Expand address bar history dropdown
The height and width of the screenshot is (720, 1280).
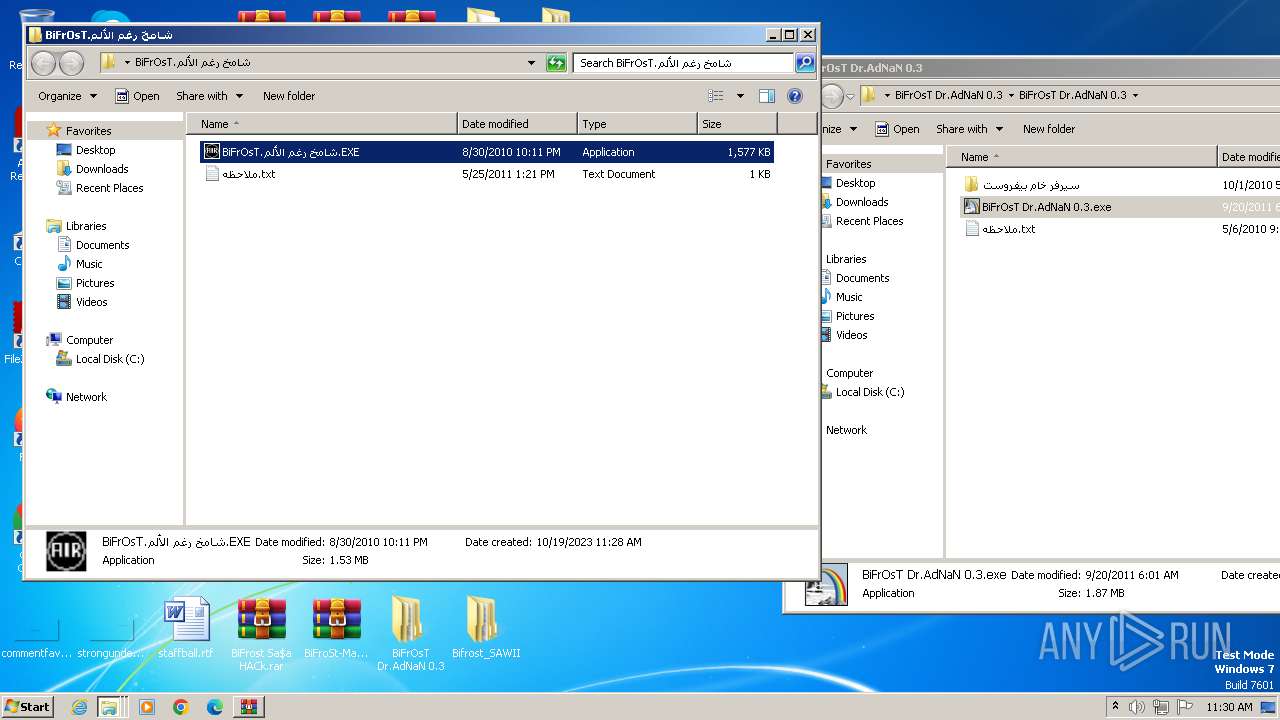[532, 63]
